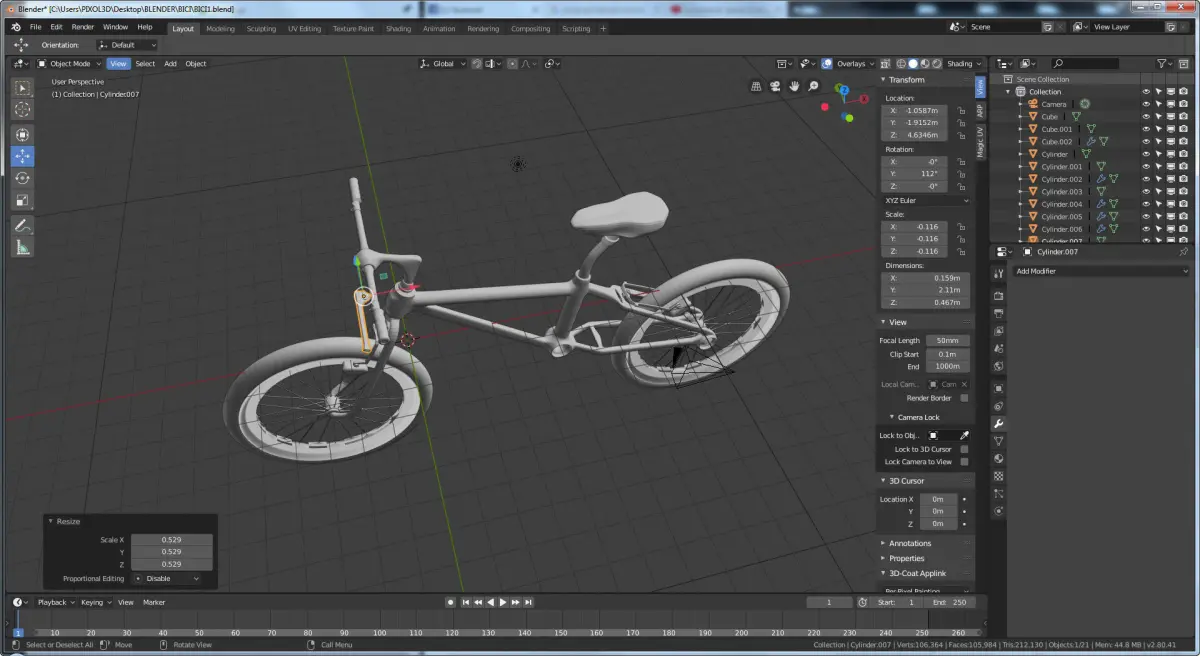This screenshot has height=656, width=1200.
Task: Collapse the Transform panel
Action: click(x=883, y=80)
